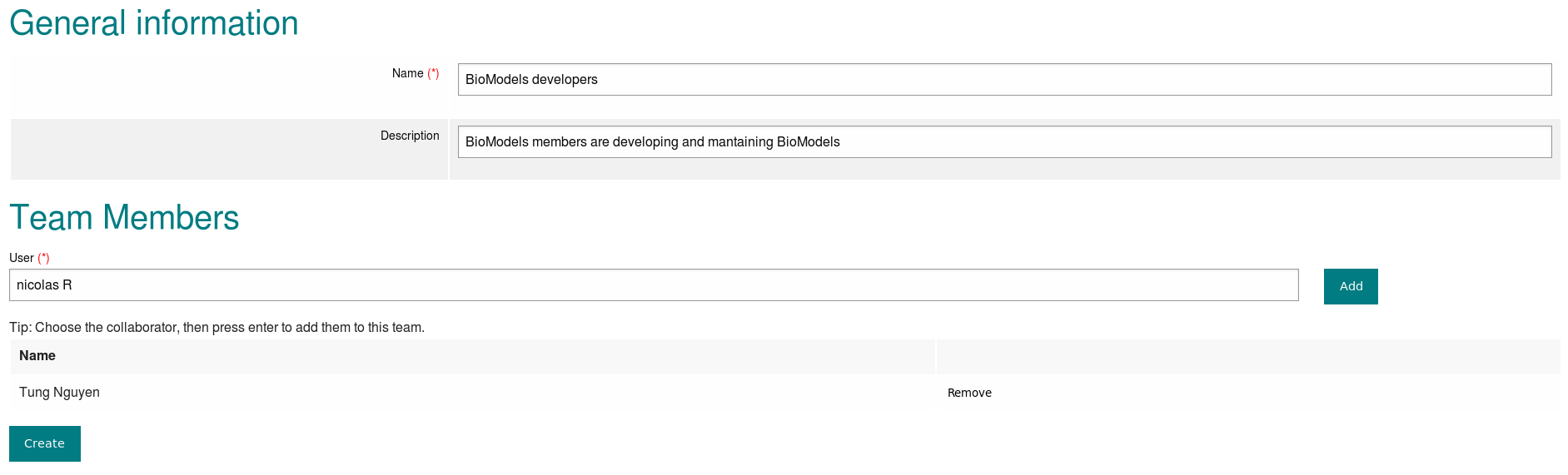Click the red required asterisk beside User
The height and width of the screenshot is (475, 1568).
tap(43, 258)
